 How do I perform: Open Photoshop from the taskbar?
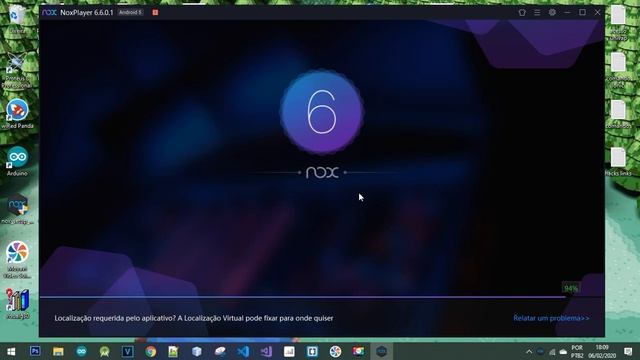35,351
